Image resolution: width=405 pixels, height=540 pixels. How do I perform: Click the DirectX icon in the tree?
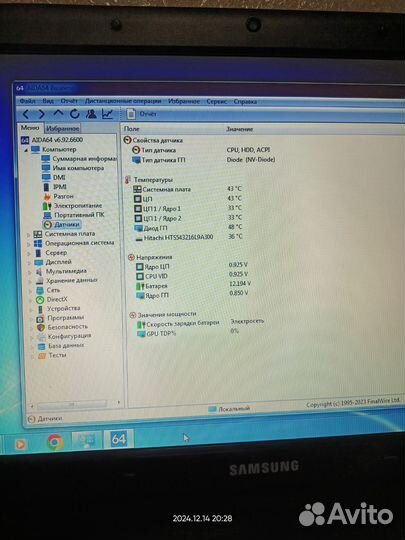click(40, 300)
